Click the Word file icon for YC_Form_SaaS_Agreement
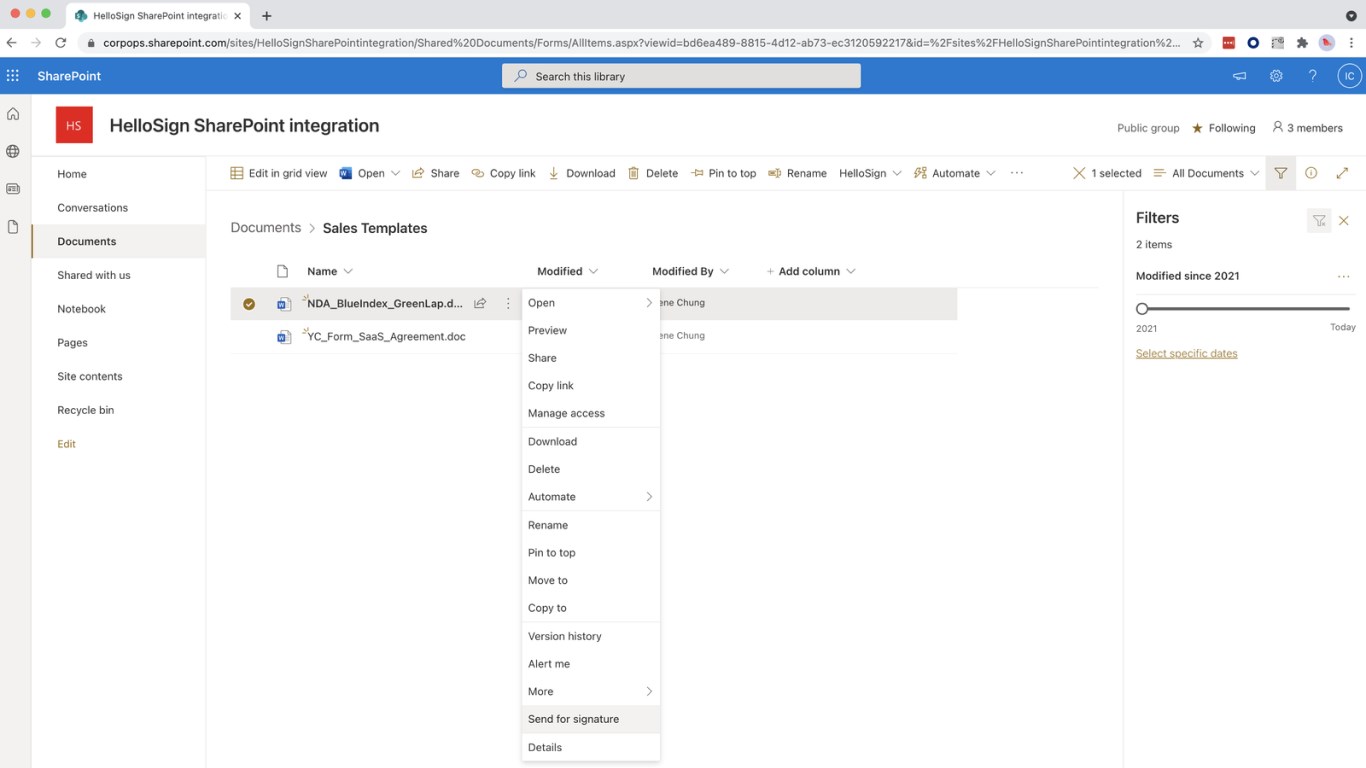The height and width of the screenshot is (768, 1366). 284,337
